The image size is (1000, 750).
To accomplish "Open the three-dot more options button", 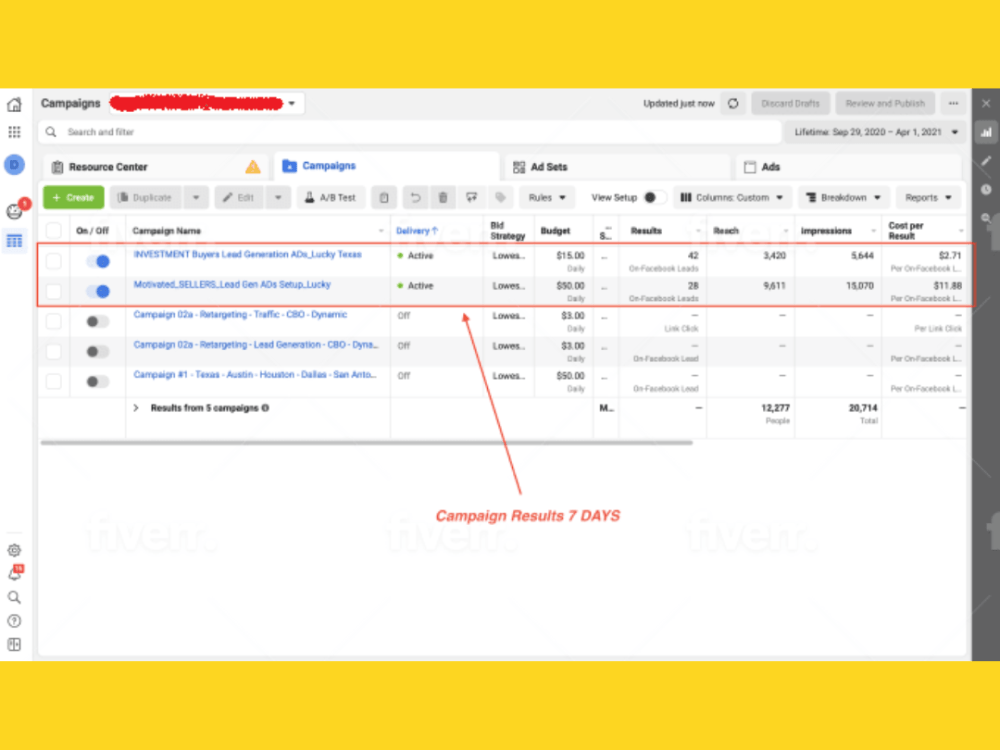I will tap(953, 103).
